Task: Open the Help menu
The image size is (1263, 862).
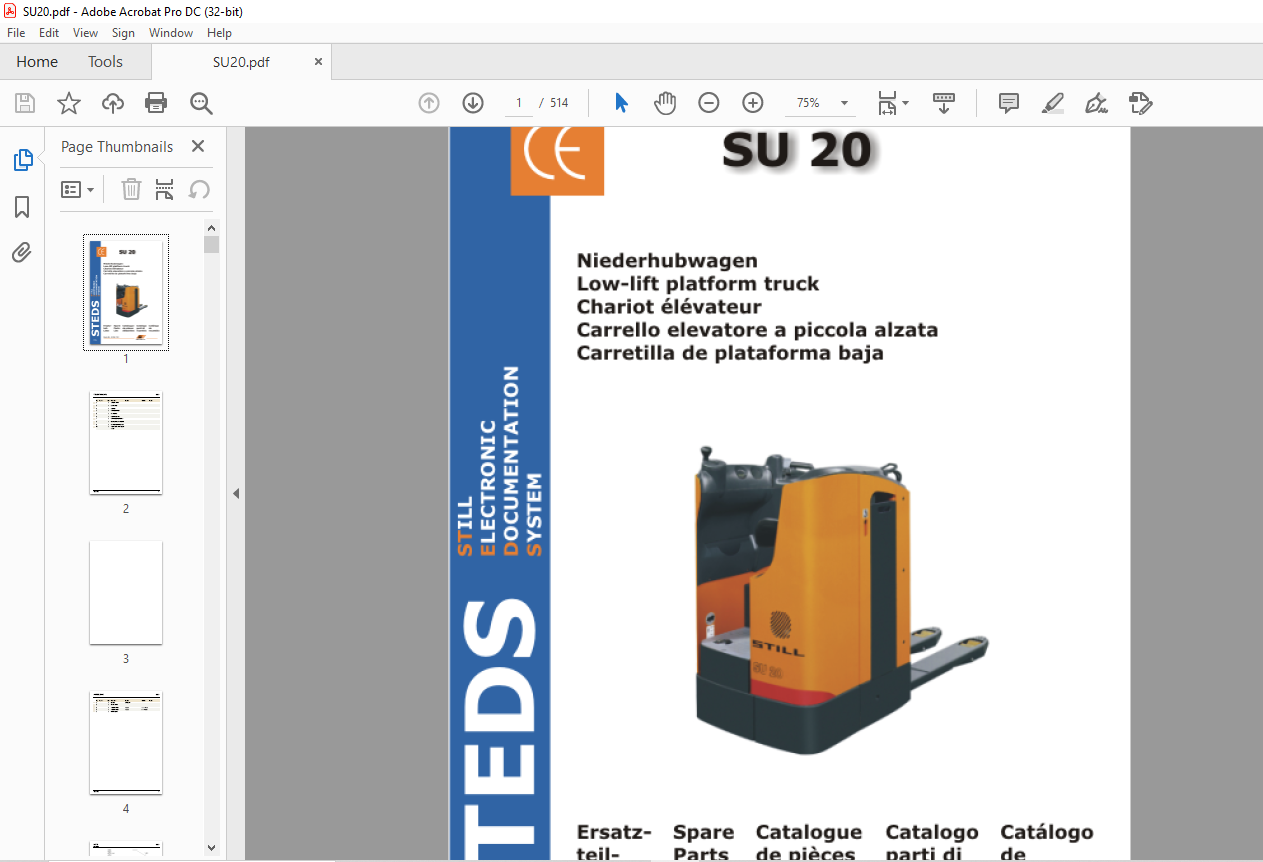Action: [x=219, y=33]
